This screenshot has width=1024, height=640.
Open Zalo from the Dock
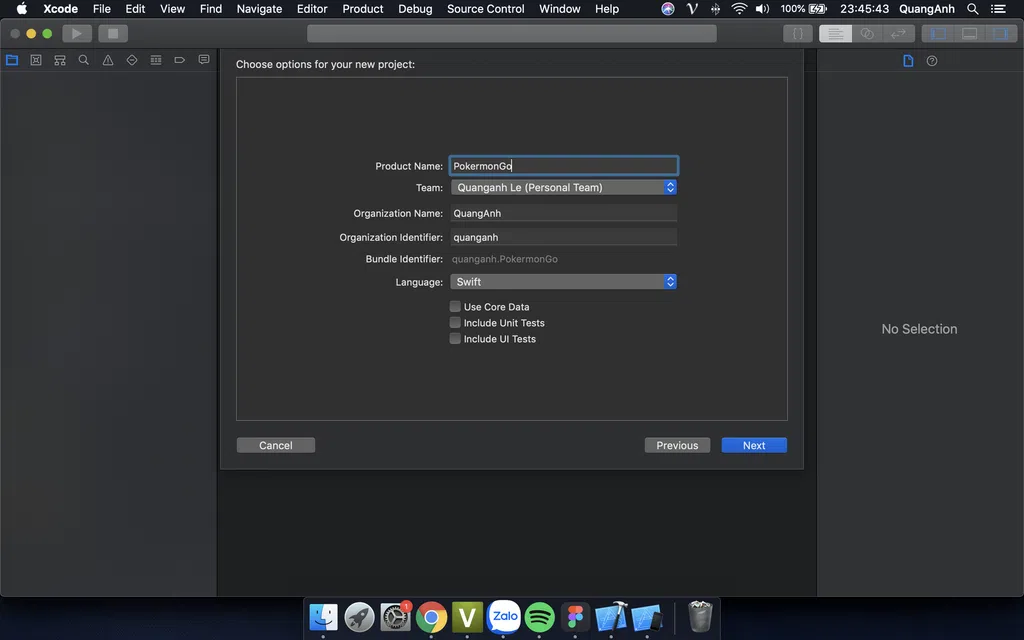(504, 617)
